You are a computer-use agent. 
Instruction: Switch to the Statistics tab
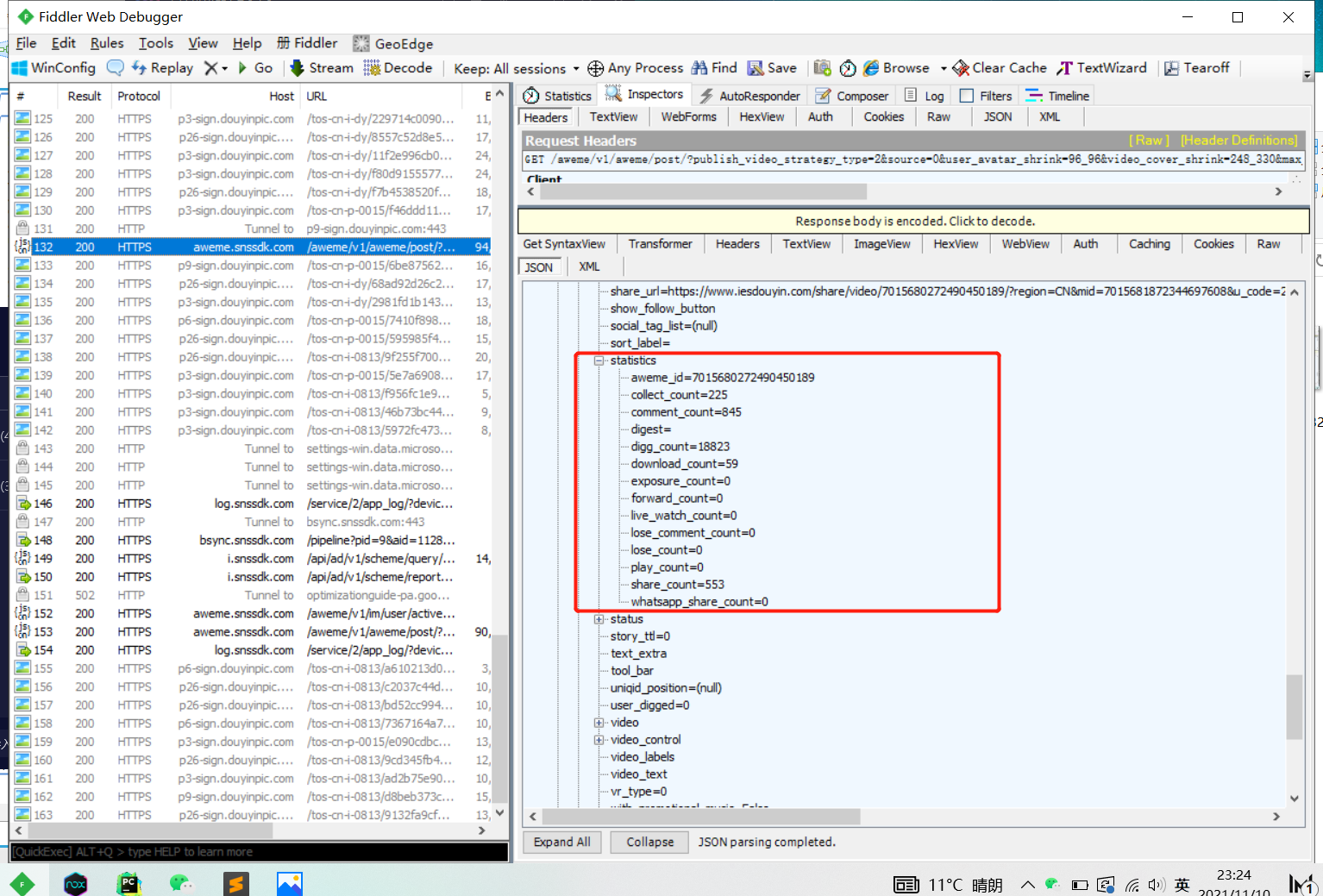[x=558, y=96]
